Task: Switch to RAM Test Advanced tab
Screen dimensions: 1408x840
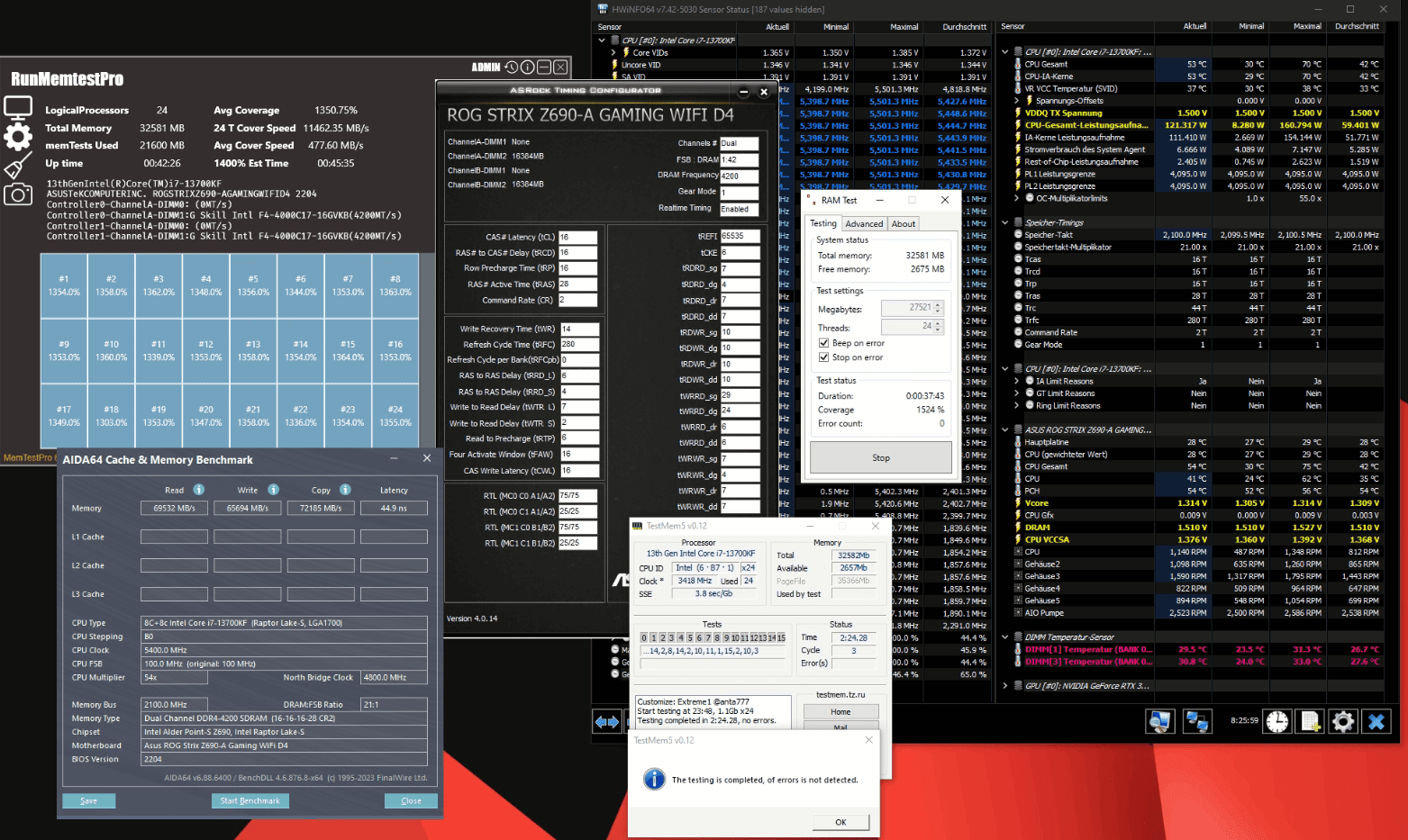Action: (x=864, y=224)
